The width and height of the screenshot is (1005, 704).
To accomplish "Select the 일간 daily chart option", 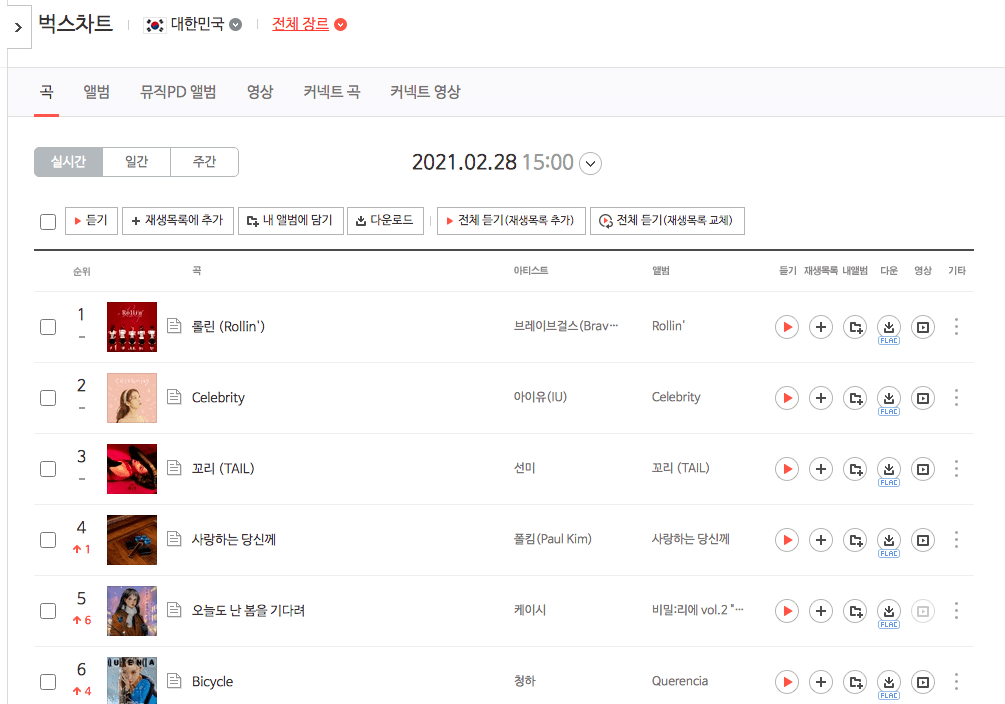I will pos(137,162).
